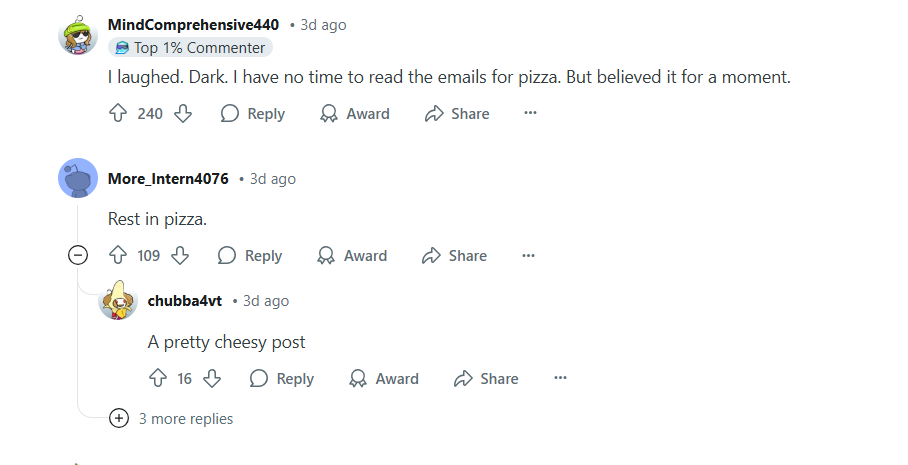Open the chubba4vt username link
The image size is (908, 465).
(x=185, y=301)
